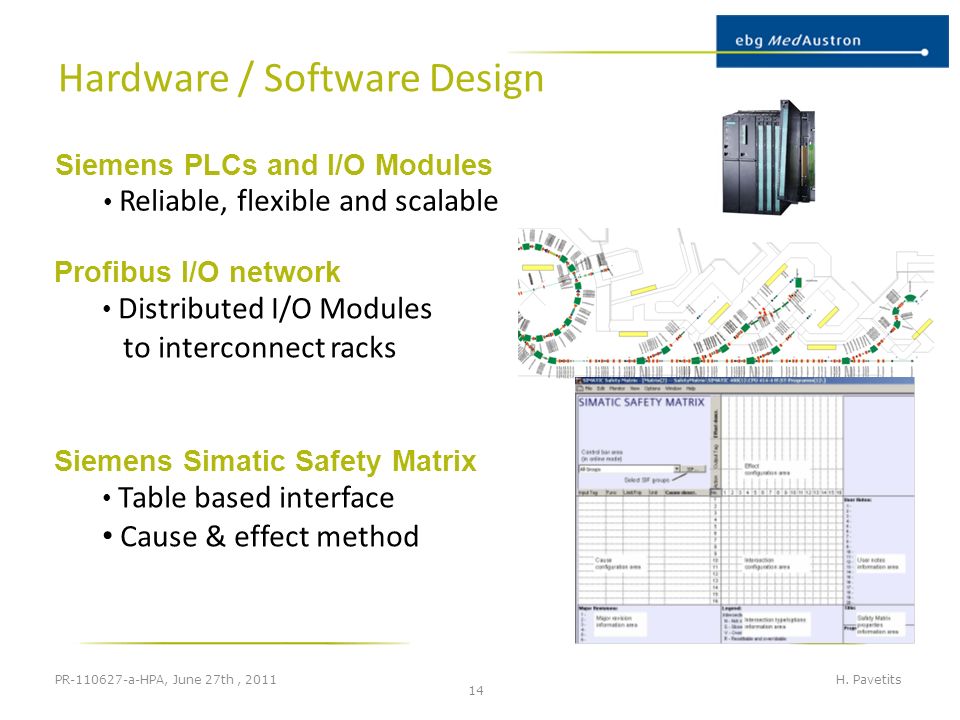
Task: Click the 'Siemens PLCs and I/O Modules' heading
Action: [x=274, y=165]
